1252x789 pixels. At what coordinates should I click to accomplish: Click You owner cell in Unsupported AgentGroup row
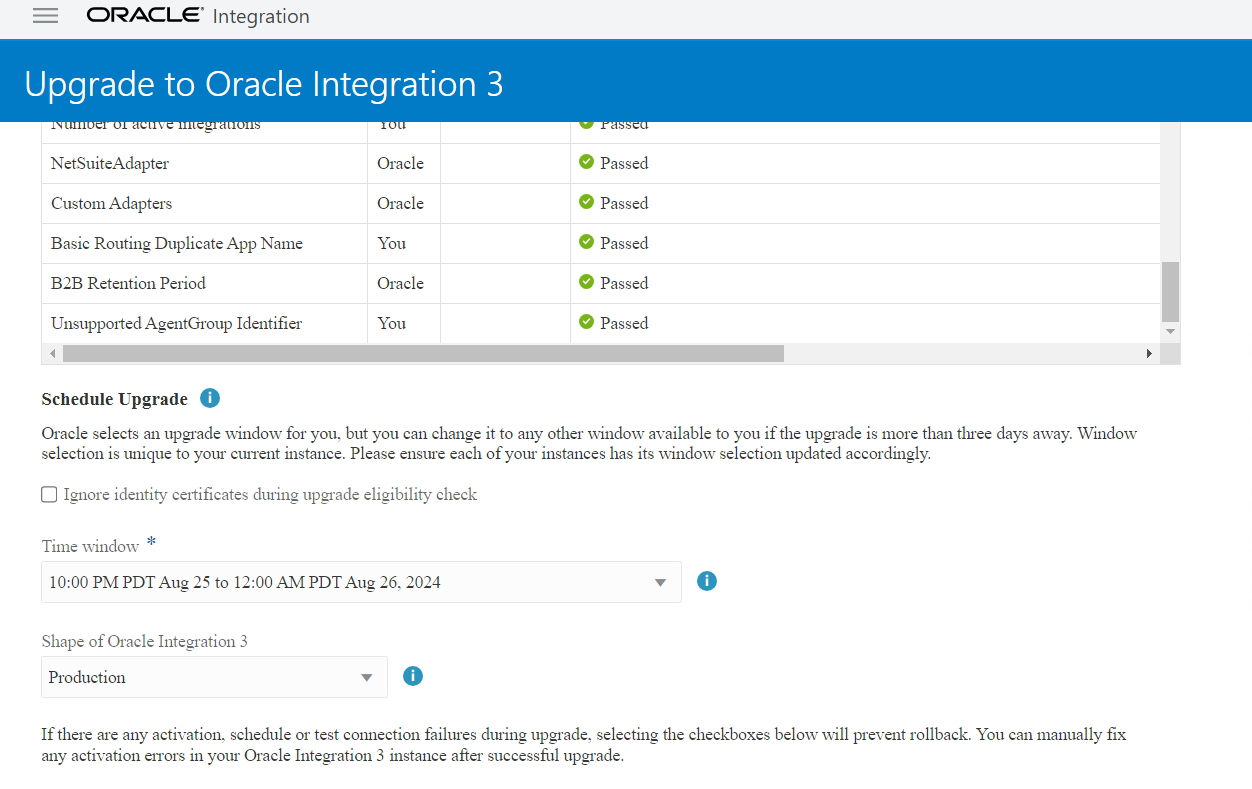click(x=404, y=323)
